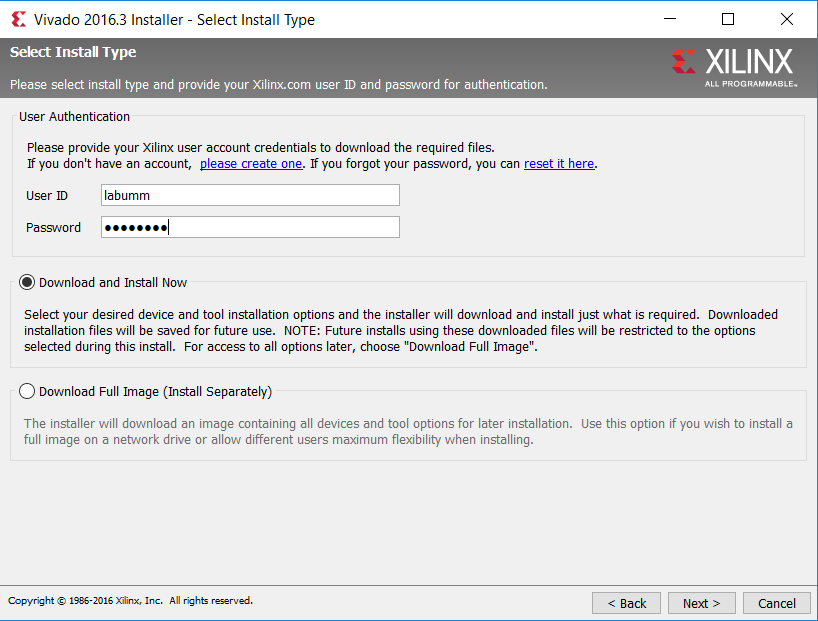The height and width of the screenshot is (621, 818).
Task: Select Download Full Image radio button
Action: pos(27,391)
